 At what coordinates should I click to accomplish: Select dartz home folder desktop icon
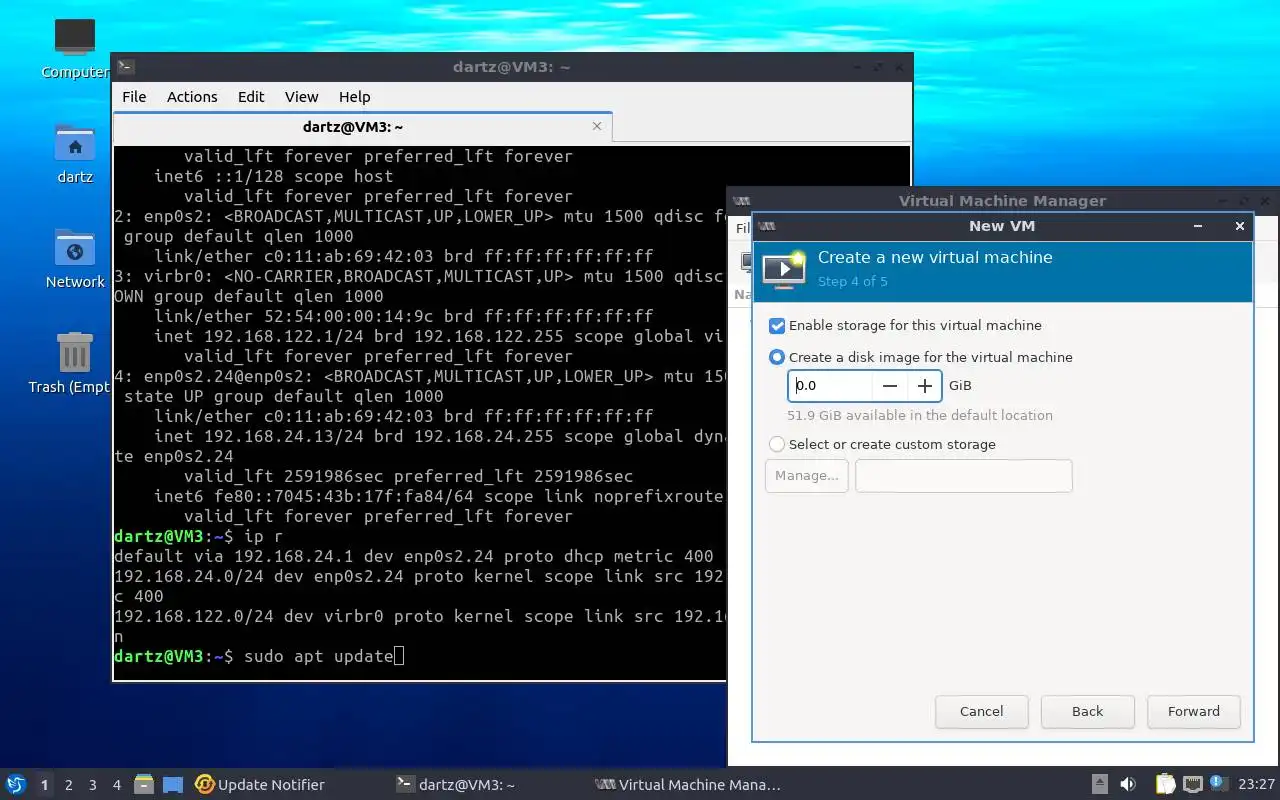[x=75, y=154]
